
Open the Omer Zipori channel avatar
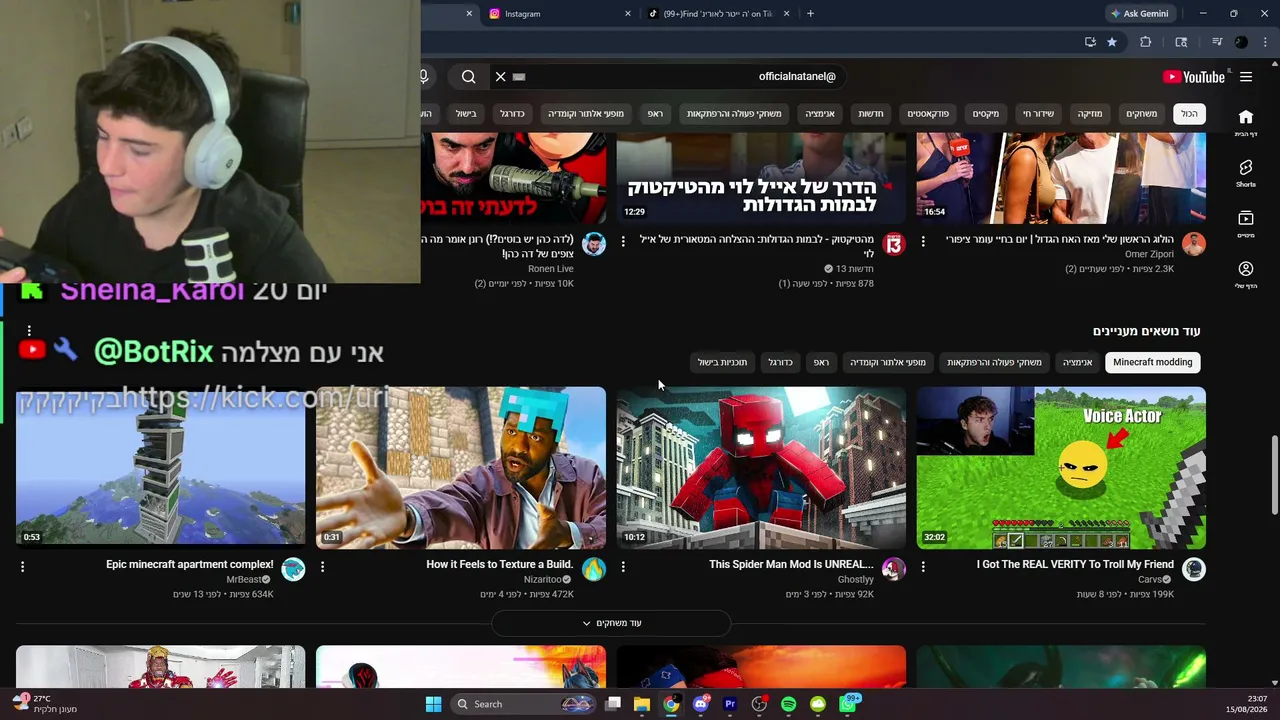[1194, 244]
